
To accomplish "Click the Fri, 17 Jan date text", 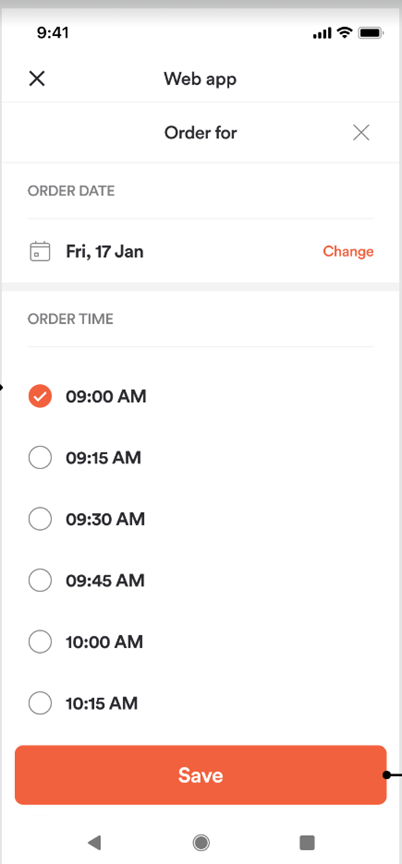I will click(105, 252).
